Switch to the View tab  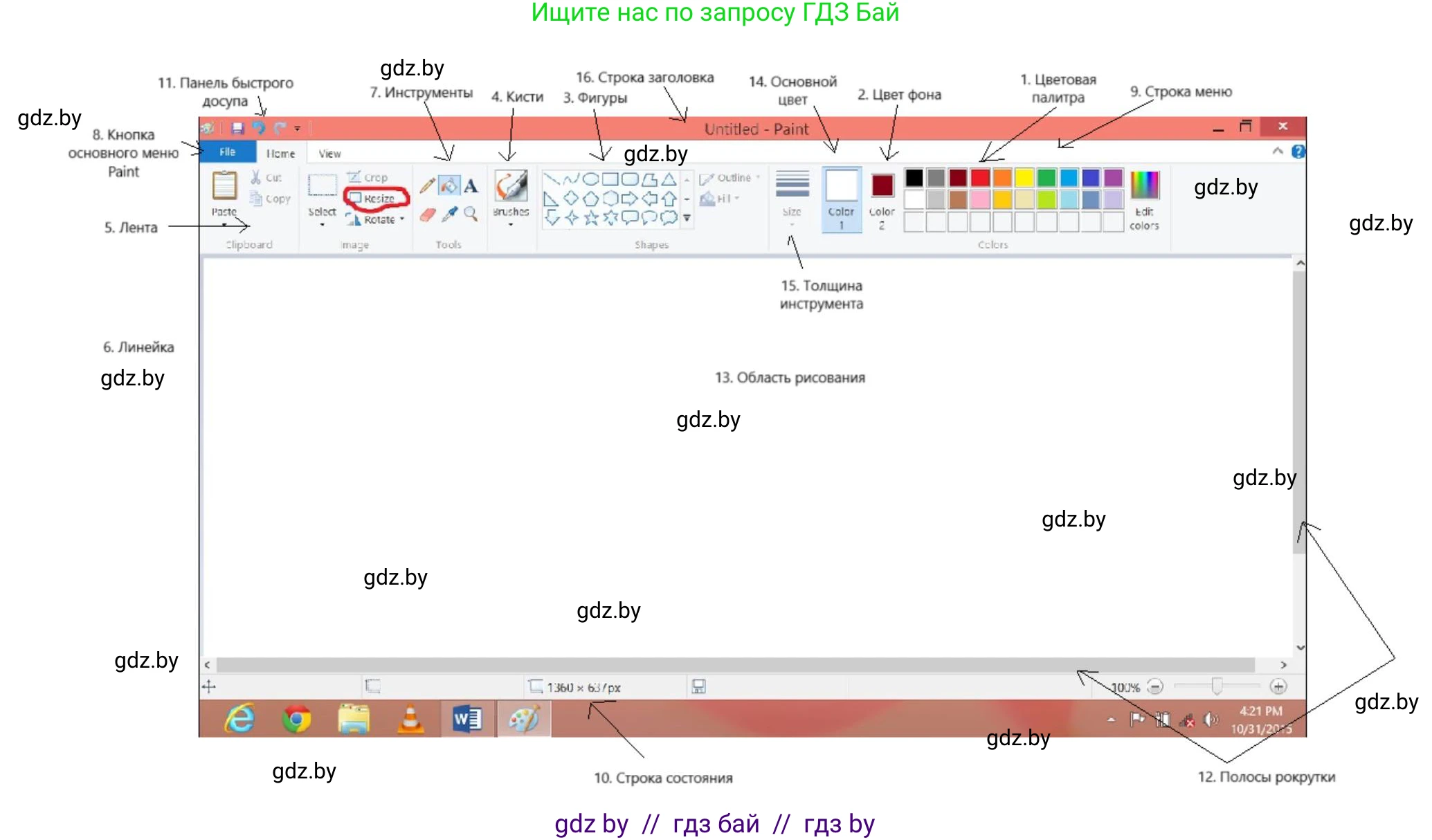[329, 154]
